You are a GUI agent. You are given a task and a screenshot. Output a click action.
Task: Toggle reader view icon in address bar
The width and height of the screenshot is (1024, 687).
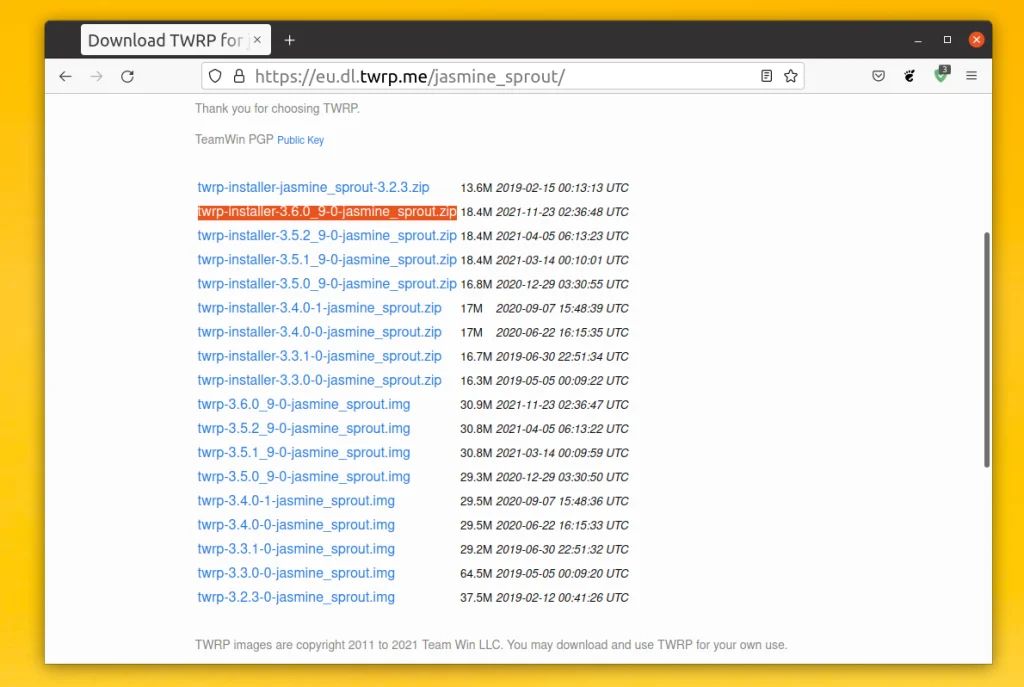(x=766, y=76)
